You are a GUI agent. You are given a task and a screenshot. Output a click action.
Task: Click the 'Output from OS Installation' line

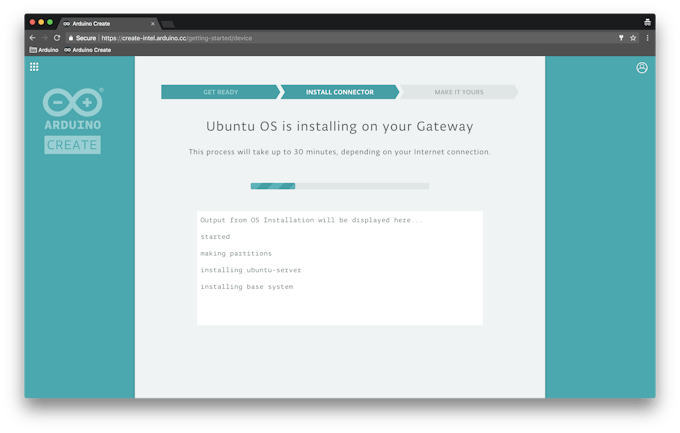click(x=311, y=220)
